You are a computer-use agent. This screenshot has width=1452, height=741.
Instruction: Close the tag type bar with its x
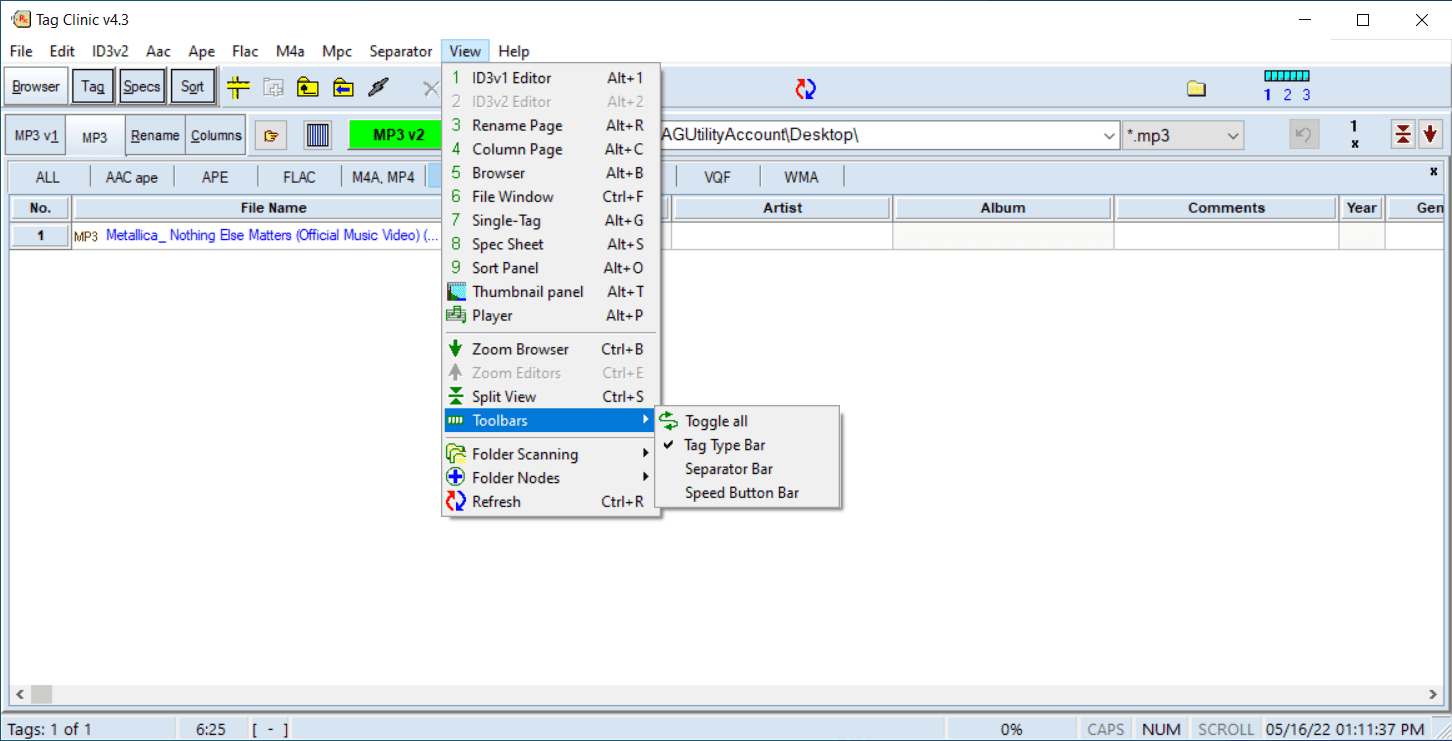(x=1433, y=171)
